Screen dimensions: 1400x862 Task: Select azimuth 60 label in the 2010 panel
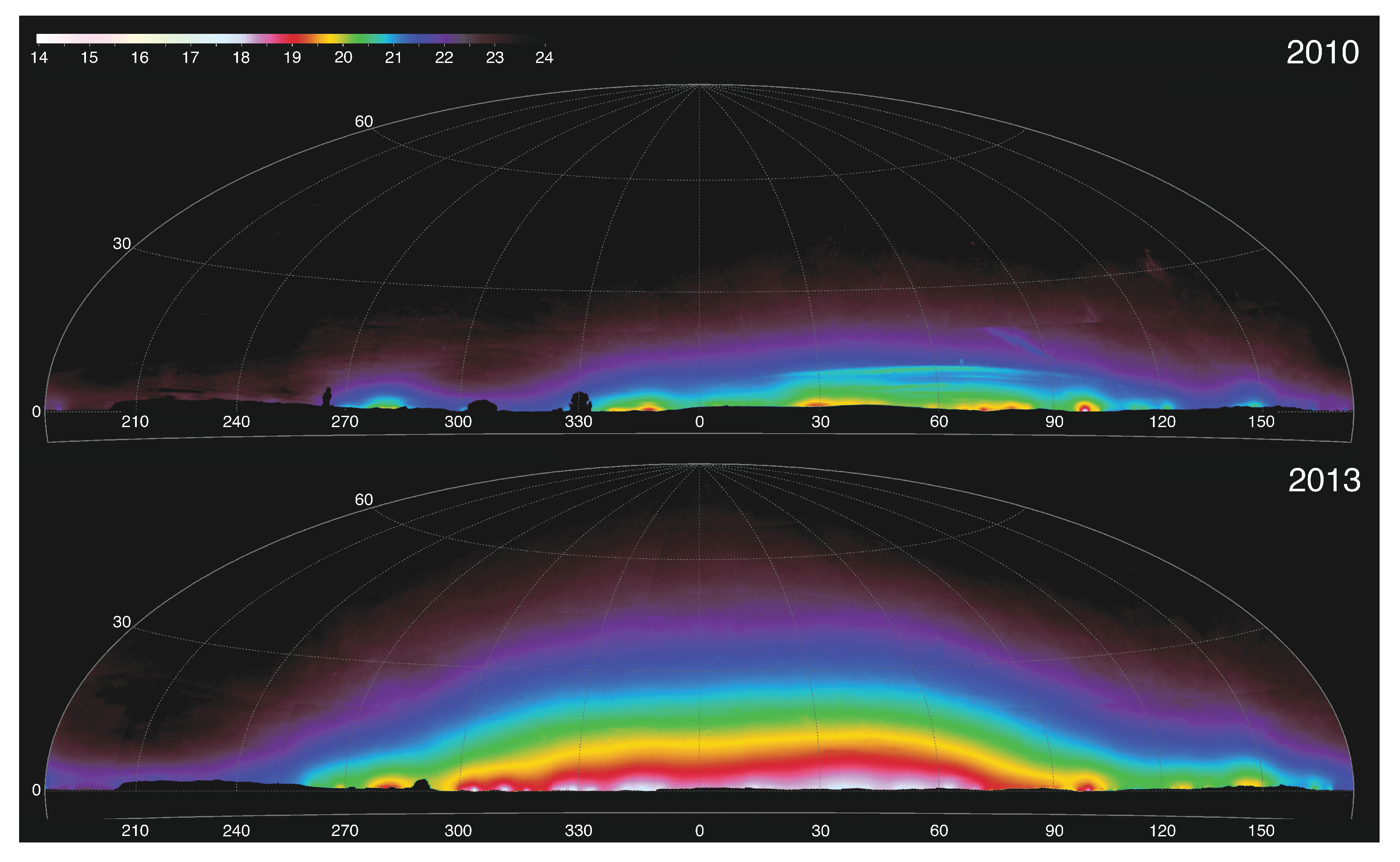[x=939, y=422]
